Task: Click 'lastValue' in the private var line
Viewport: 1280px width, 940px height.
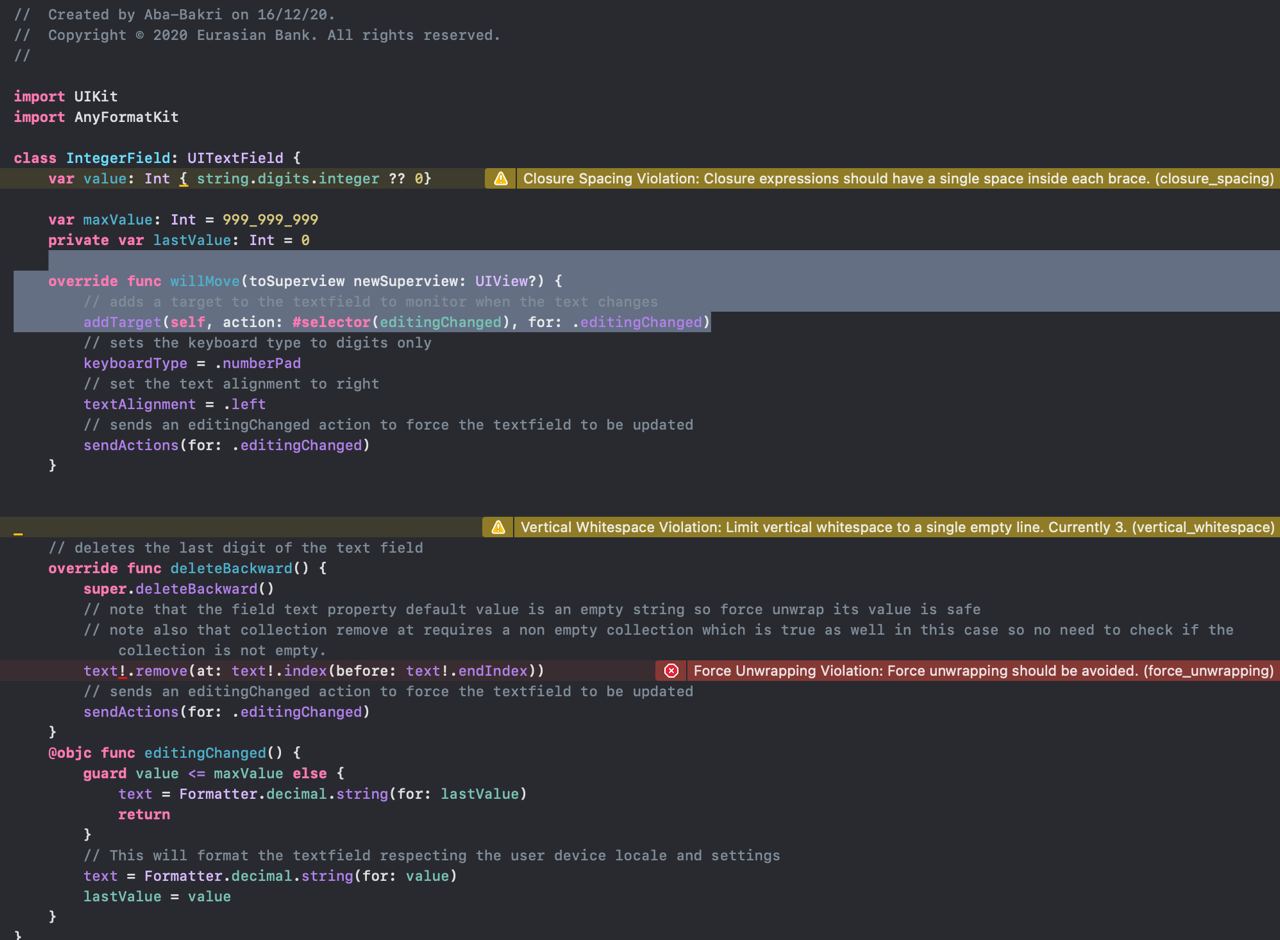Action: [x=192, y=240]
